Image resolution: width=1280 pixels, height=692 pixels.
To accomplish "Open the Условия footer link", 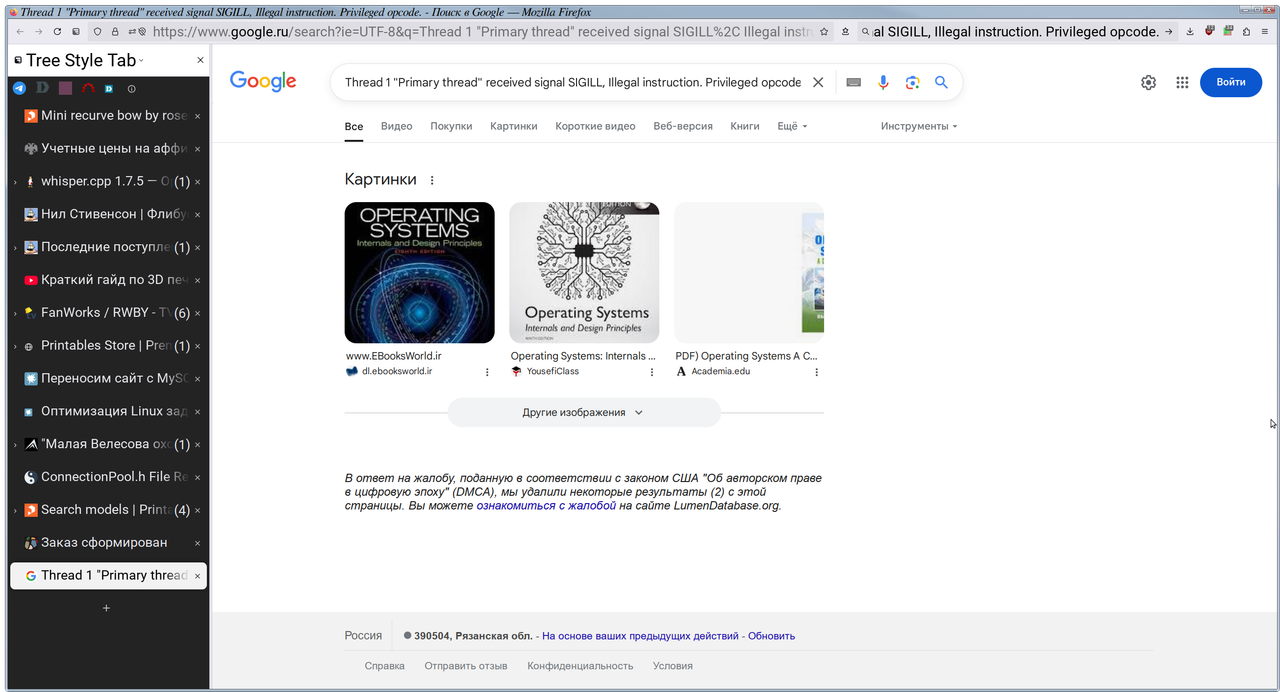I will coord(673,666).
